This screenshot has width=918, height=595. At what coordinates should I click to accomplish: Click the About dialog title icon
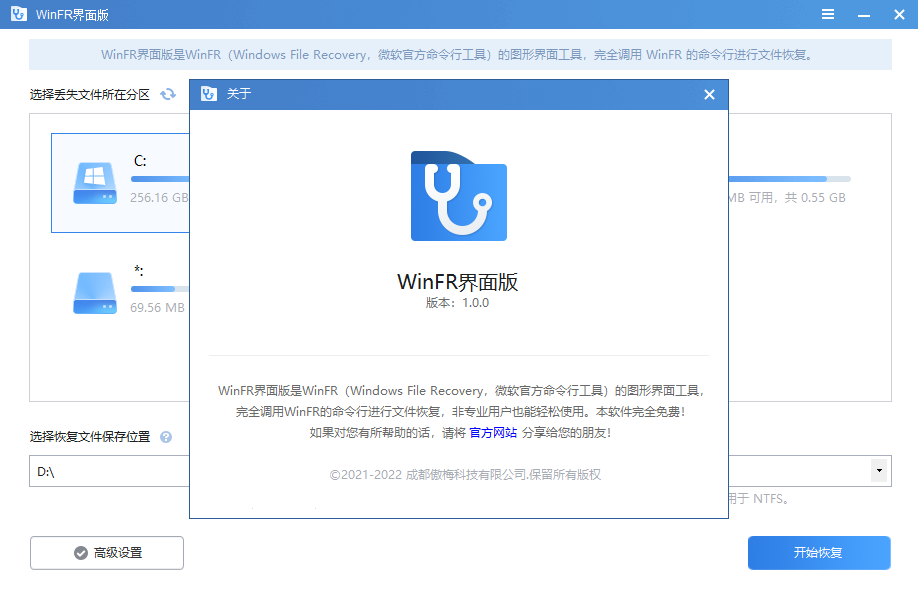click(x=209, y=94)
